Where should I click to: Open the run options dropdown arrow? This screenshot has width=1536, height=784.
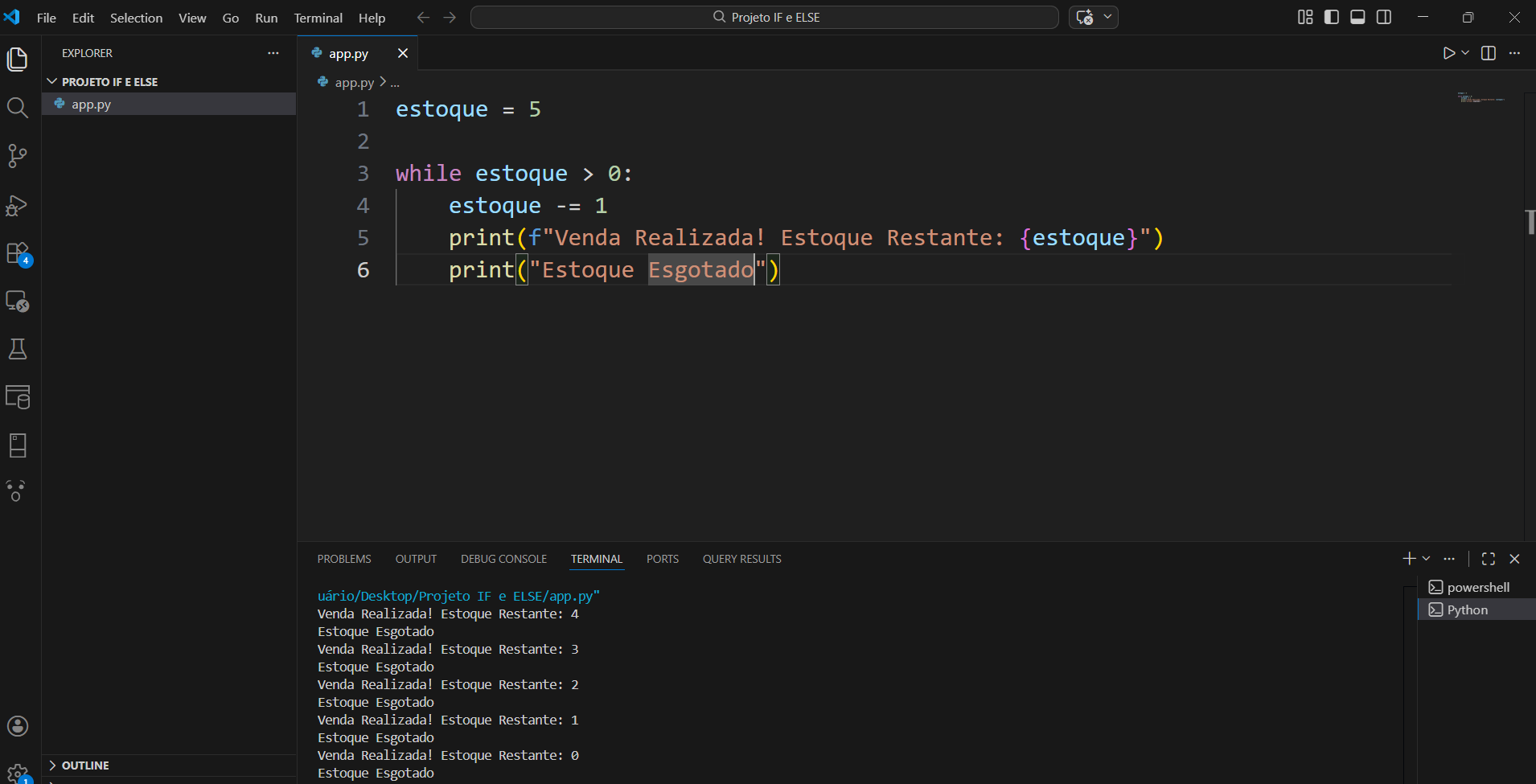pyautogui.click(x=1466, y=53)
